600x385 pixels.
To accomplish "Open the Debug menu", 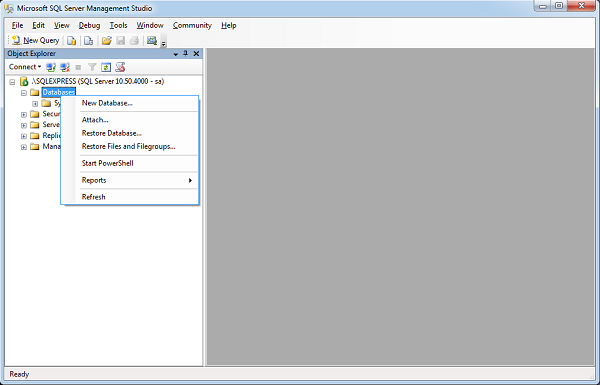I will (x=89, y=26).
